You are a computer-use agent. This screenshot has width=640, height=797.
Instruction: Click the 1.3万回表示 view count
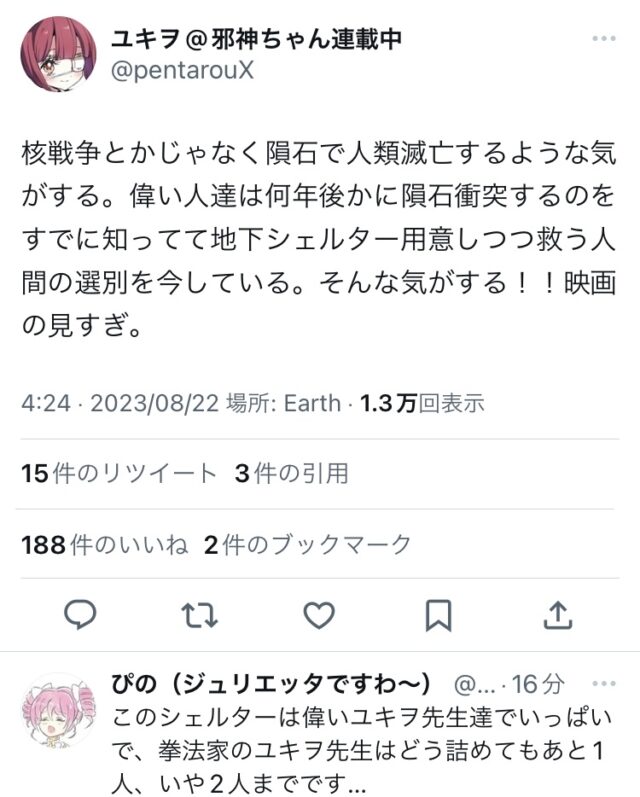pos(422,403)
